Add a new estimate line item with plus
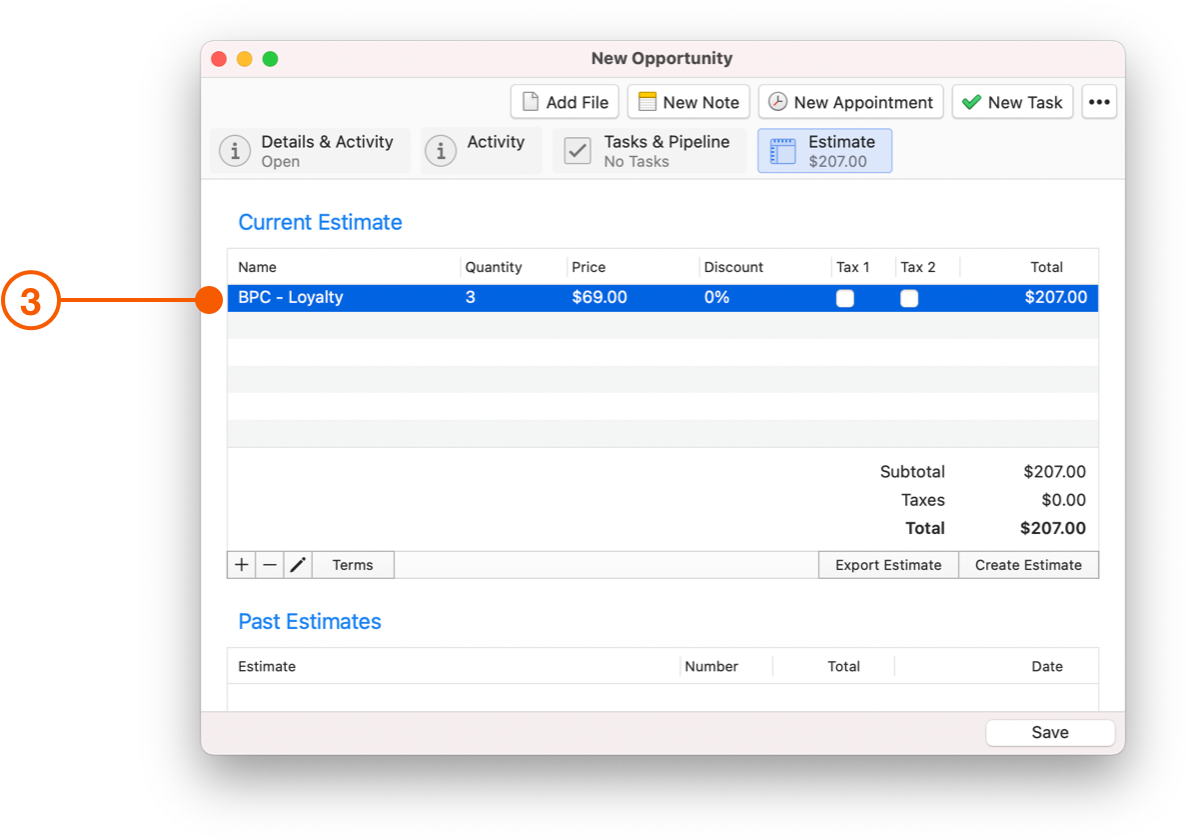 click(x=241, y=565)
